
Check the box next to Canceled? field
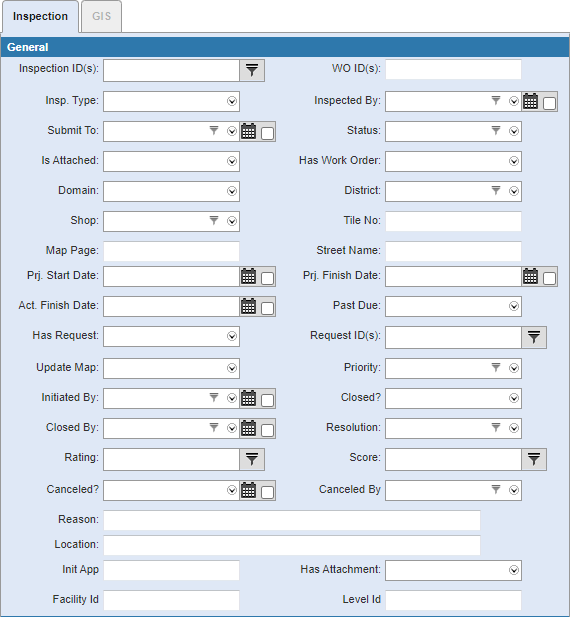(x=267, y=492)
